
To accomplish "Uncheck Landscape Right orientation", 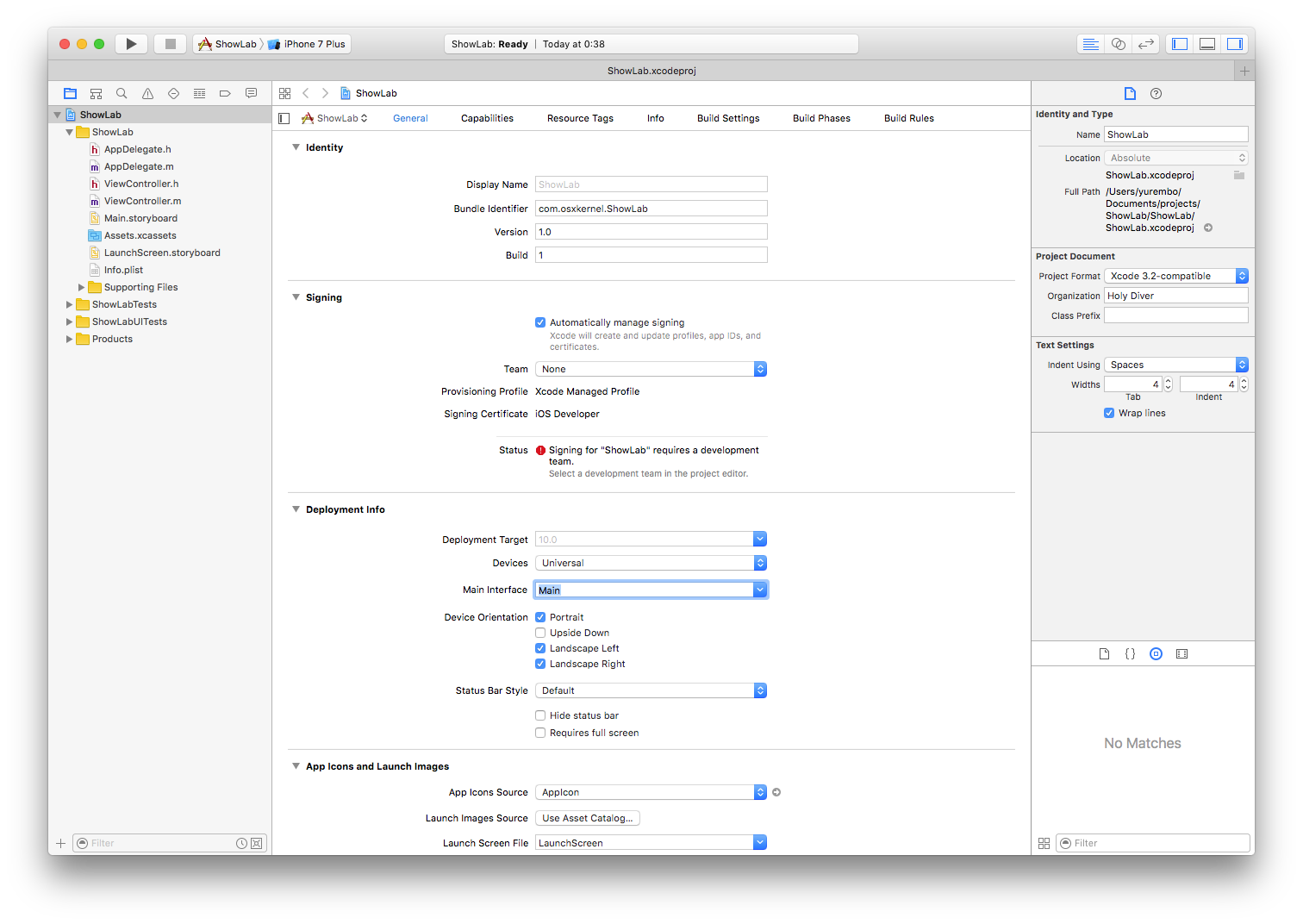I will tap(540, 664).
